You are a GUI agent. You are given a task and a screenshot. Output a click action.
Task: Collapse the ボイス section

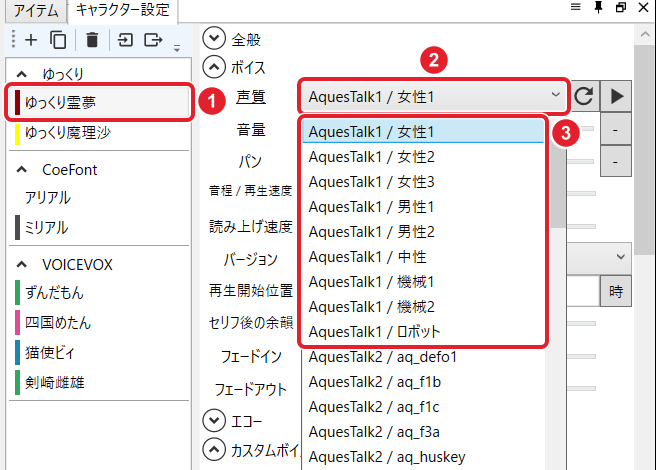(x=214, y=67)
